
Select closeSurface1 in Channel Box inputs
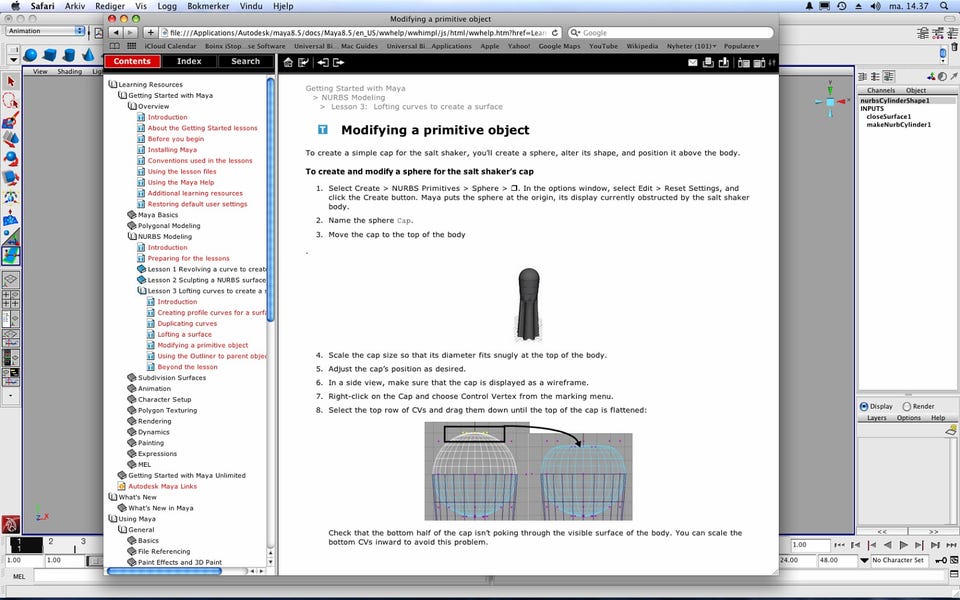[888, 116]
